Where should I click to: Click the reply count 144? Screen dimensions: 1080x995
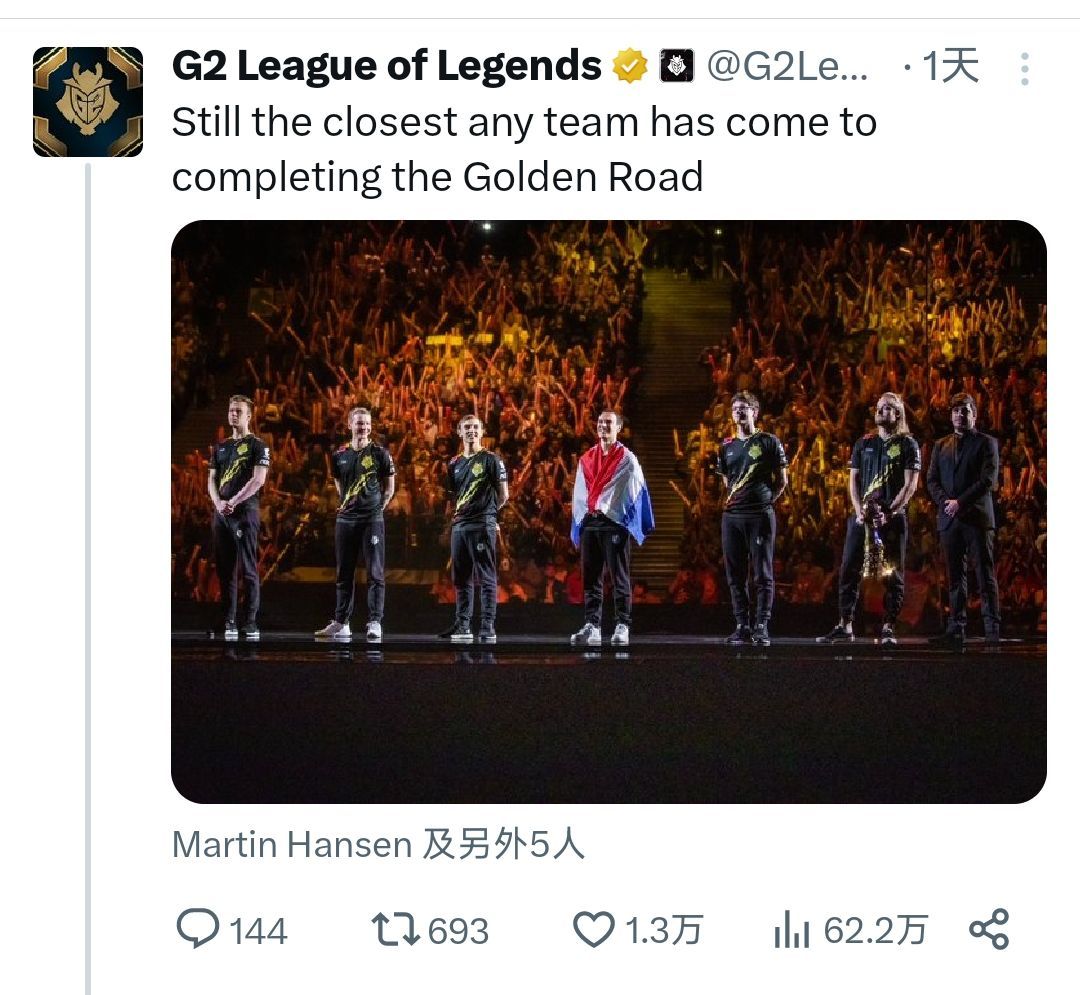click(x=258, y=931)
